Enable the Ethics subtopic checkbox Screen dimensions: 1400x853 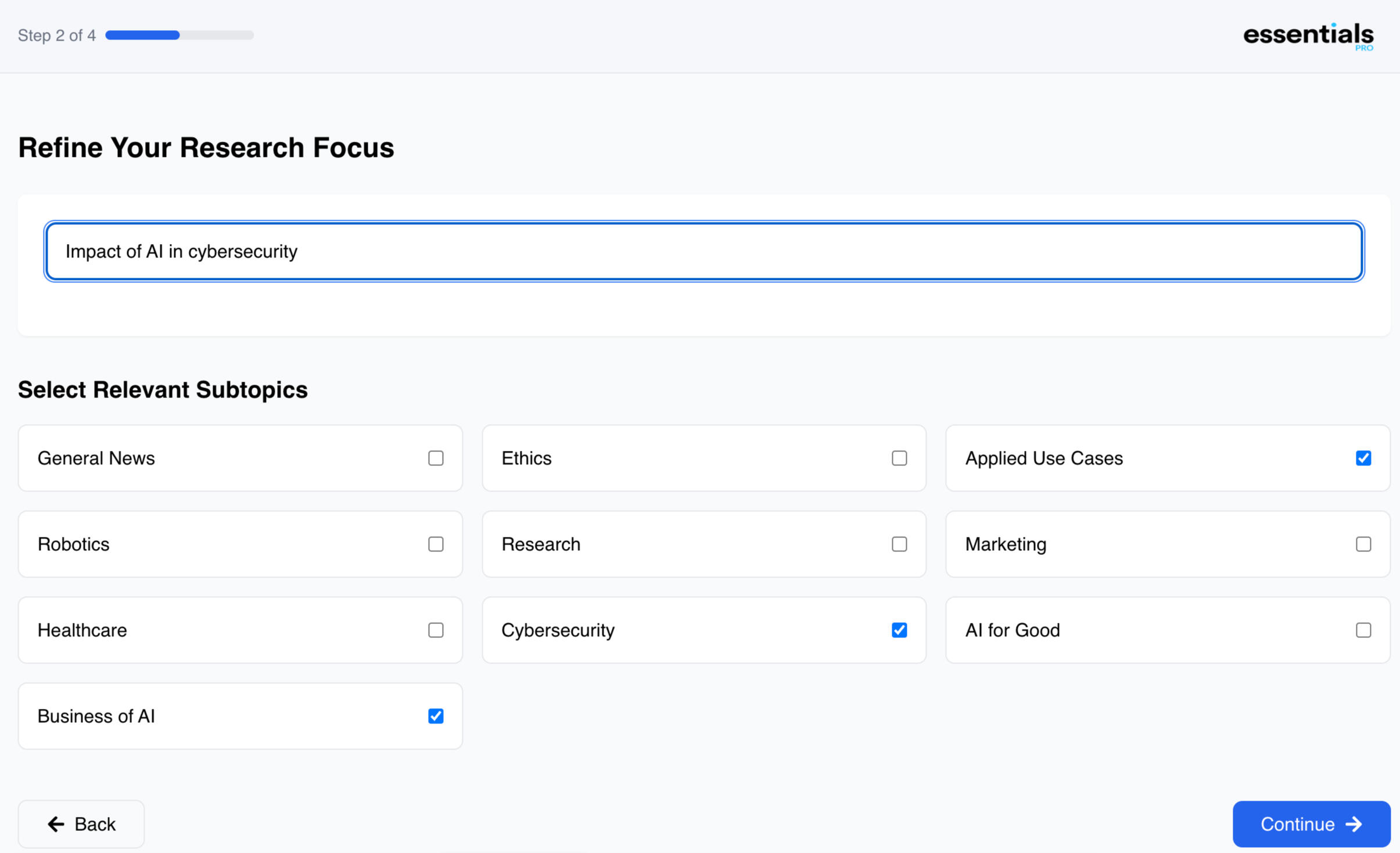click(x=899, y=458)
